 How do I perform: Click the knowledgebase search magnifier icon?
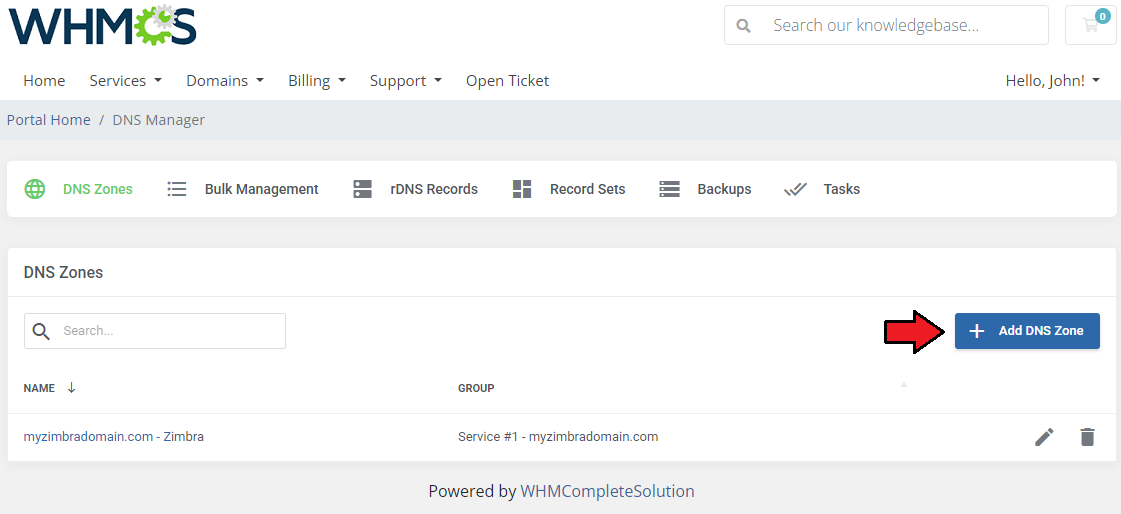pyautogui.click(x=744, y=26)
